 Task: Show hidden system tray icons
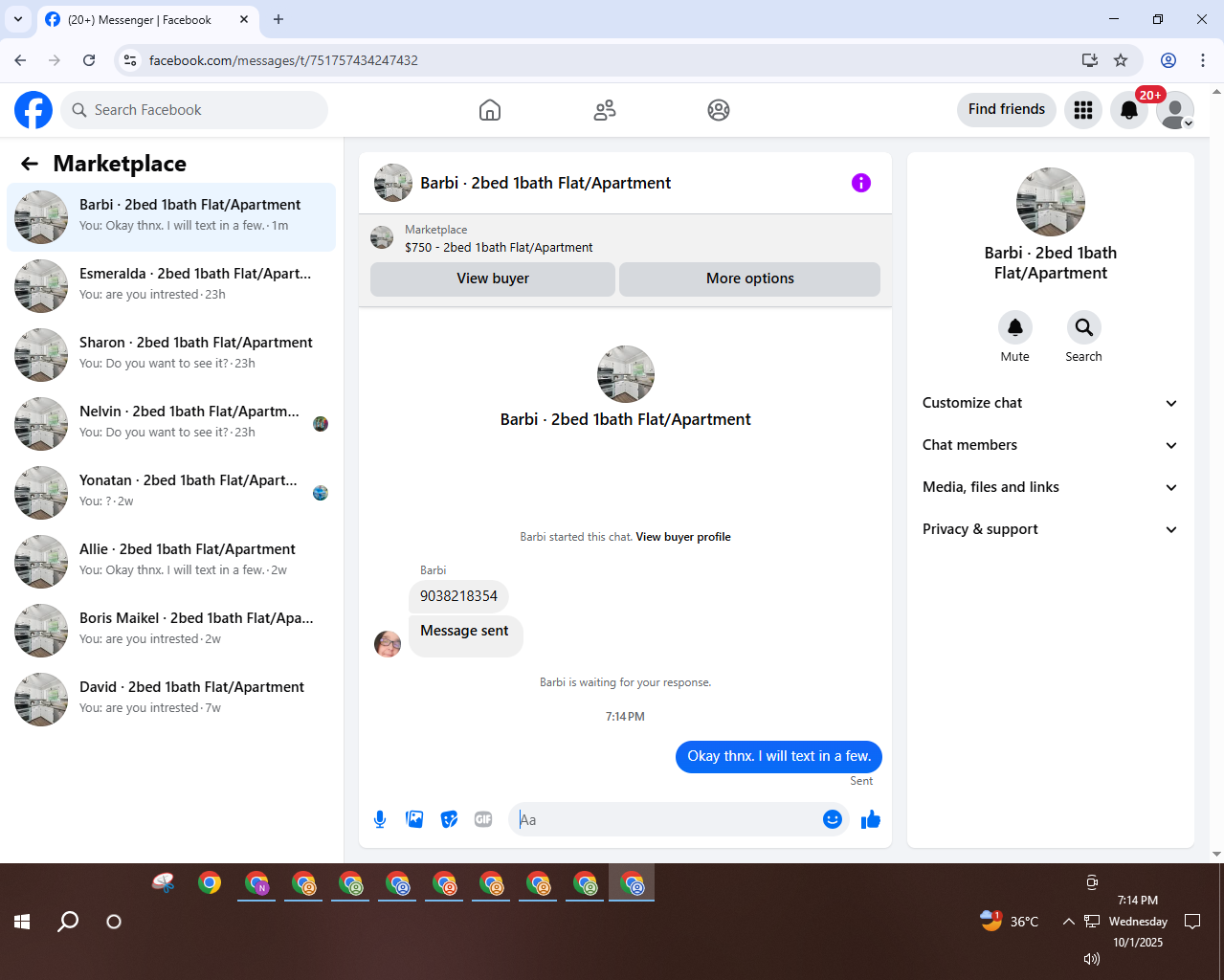pos(1068,922)
